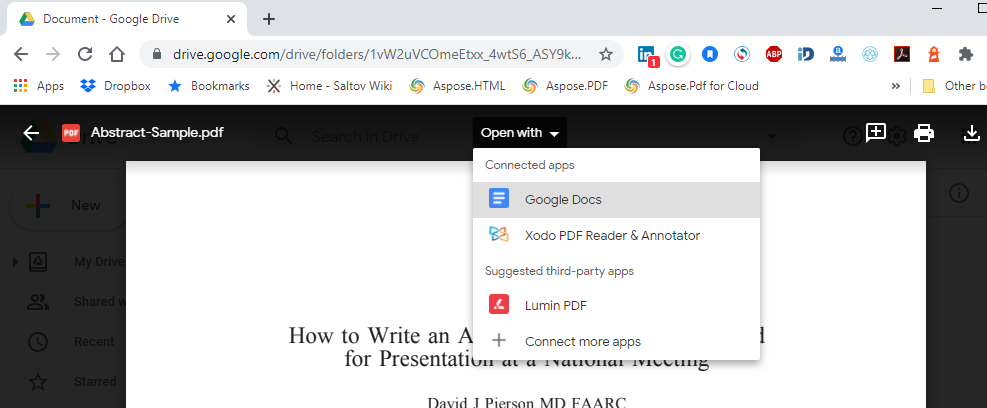Choose Xodo PDF Reader & Annotator
This screenshot has height=408, width=987.
[616, 235]
